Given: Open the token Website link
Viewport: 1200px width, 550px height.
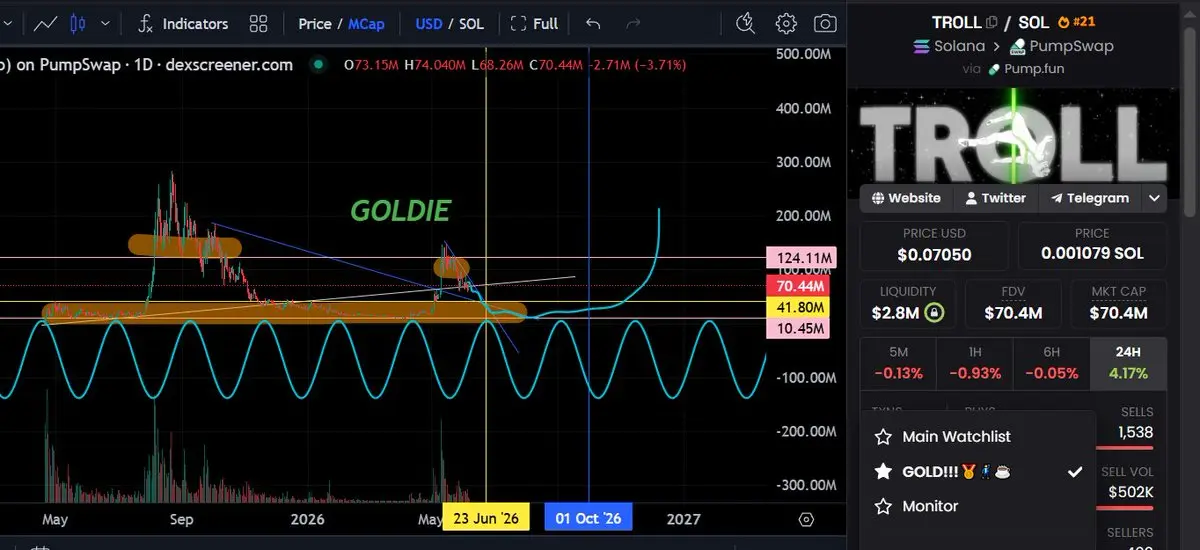Looking at the screenshot, I should (906, 198).
